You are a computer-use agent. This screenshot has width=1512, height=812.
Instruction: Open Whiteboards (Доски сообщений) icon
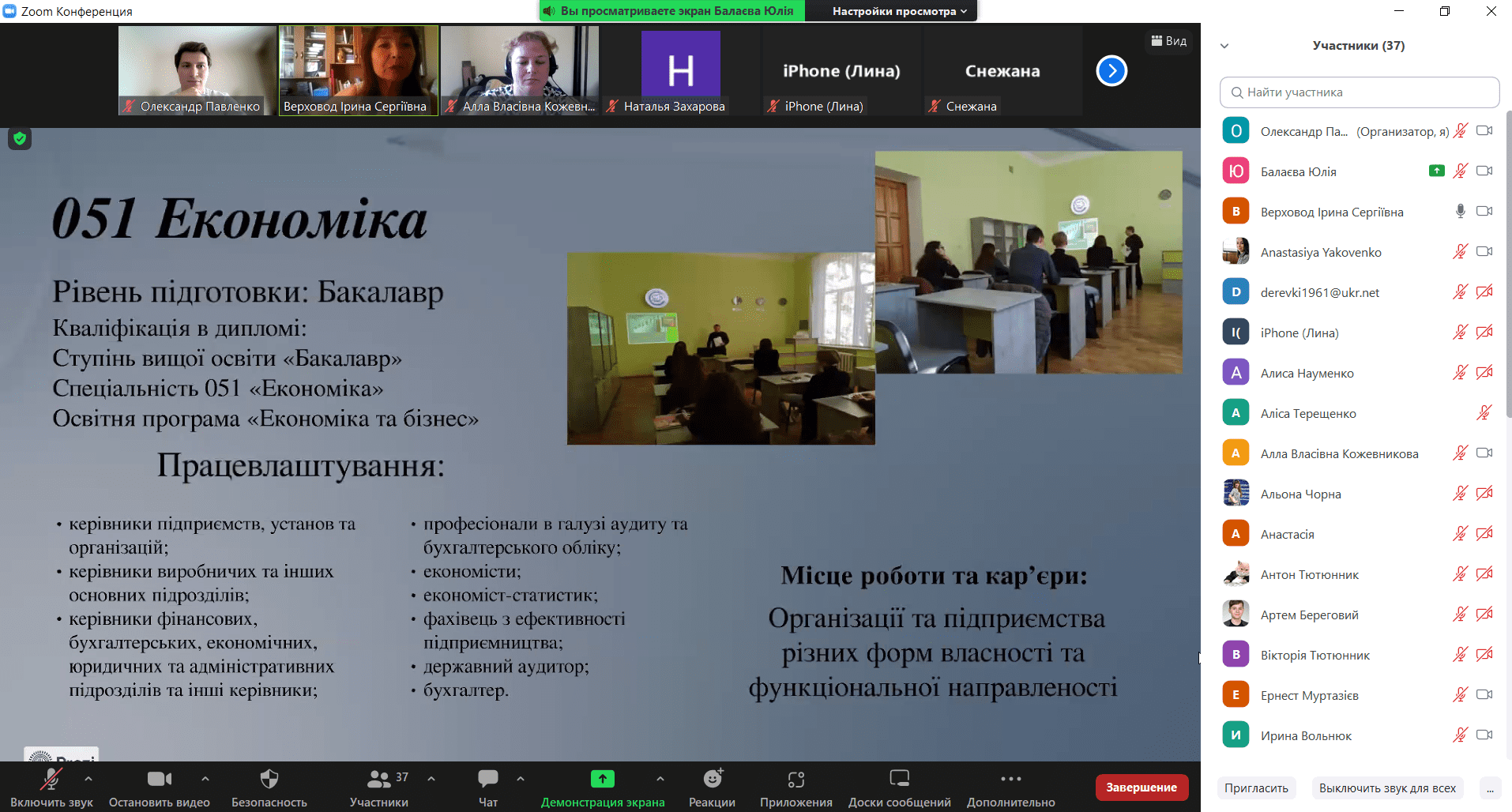899,780
